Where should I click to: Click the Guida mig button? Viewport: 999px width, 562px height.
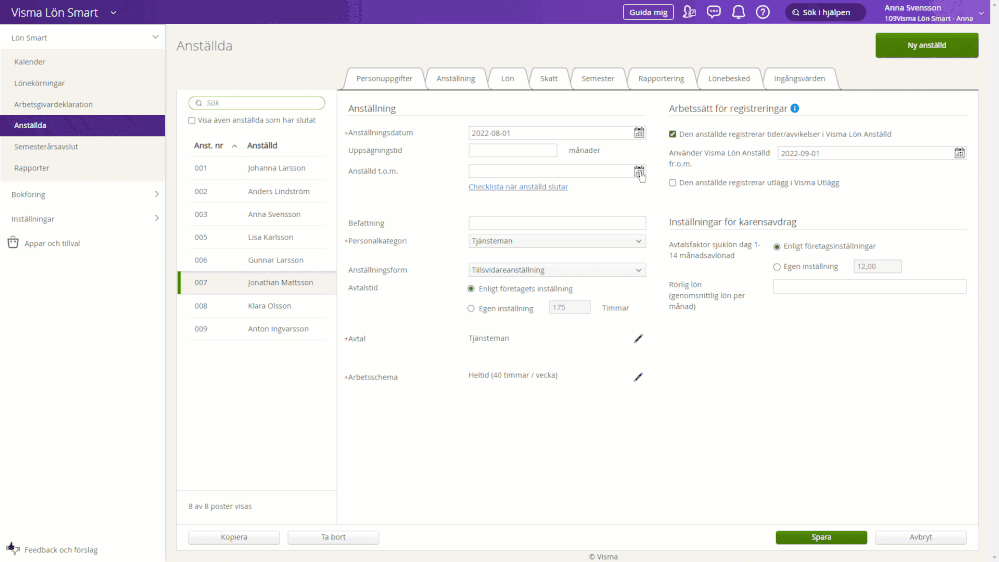coord(648,12)
